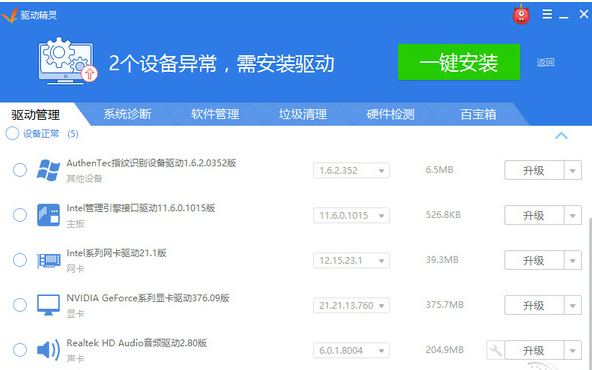Click the 返回 link

tap(545, 62)
